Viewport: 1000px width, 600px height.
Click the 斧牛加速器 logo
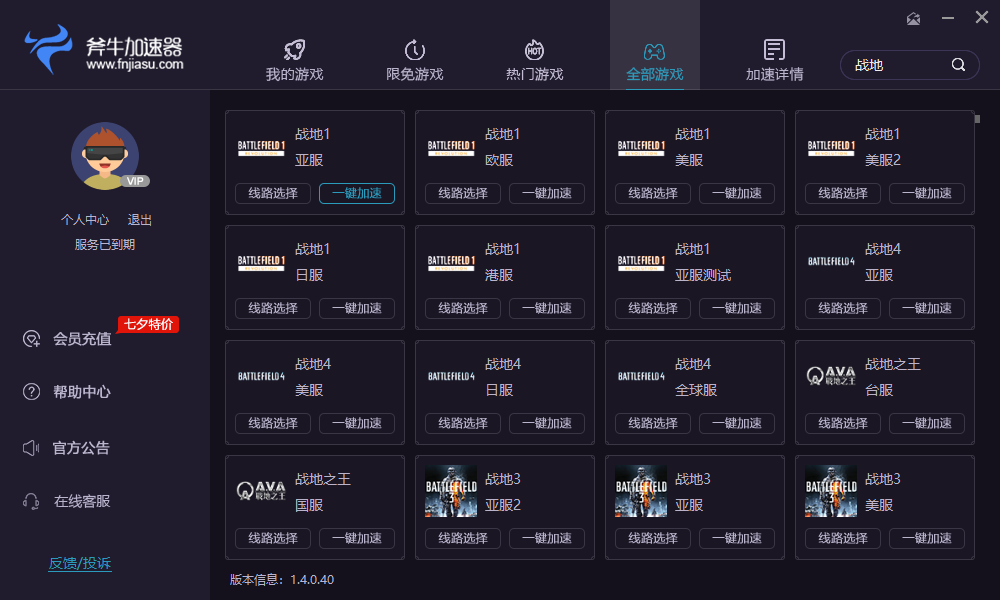[104, 50]
